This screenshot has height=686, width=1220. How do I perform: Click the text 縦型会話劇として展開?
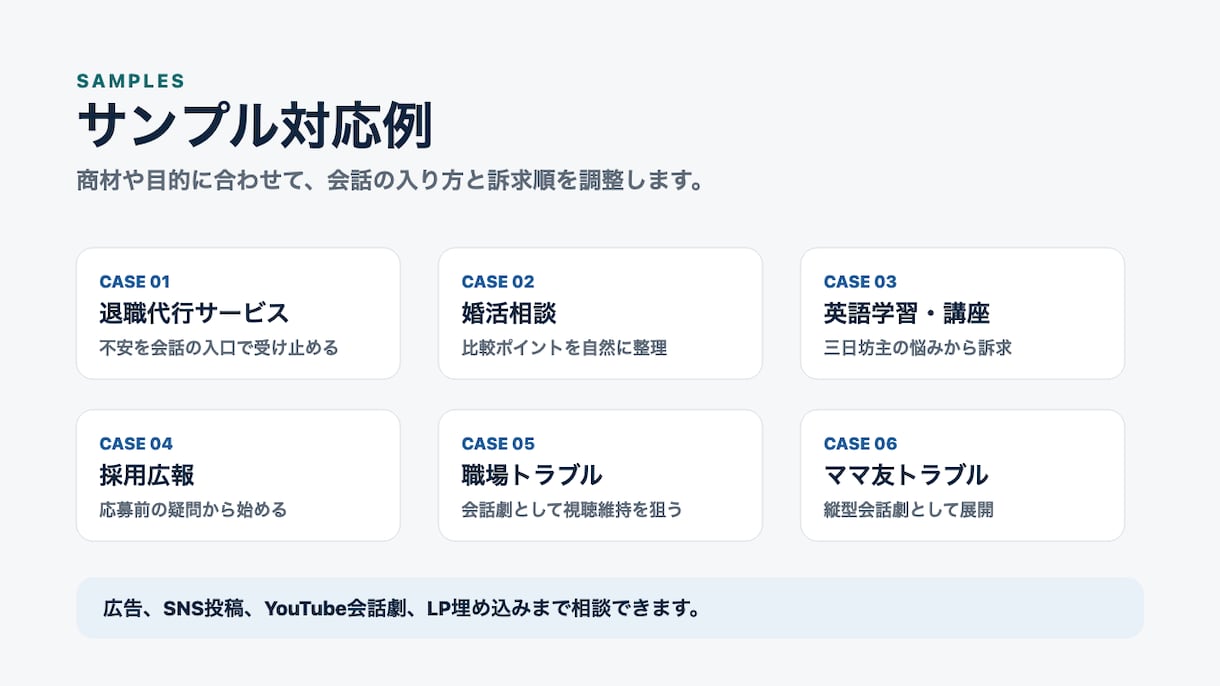click(908, 510)
